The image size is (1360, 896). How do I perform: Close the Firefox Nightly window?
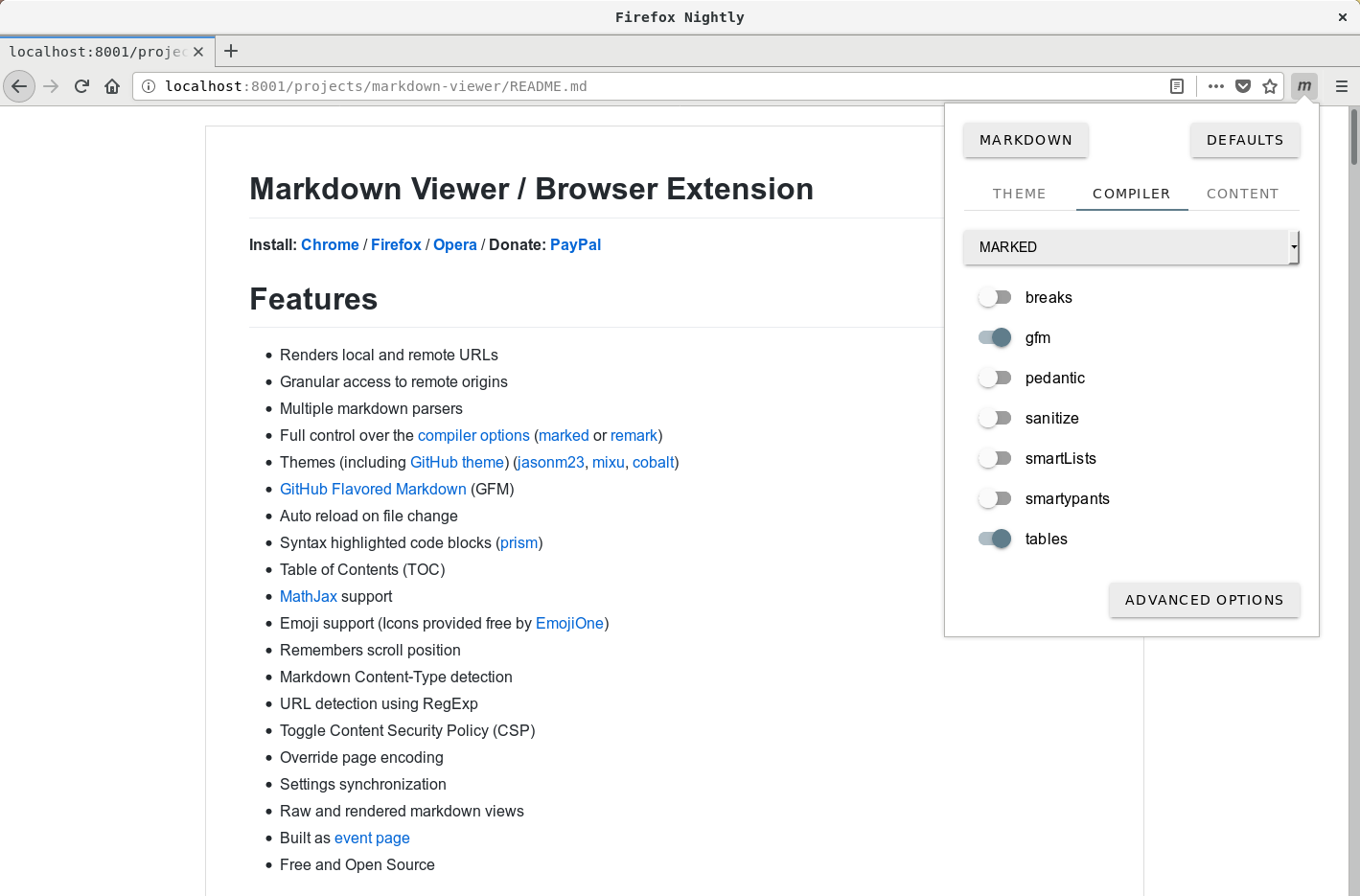point(1343,17)
